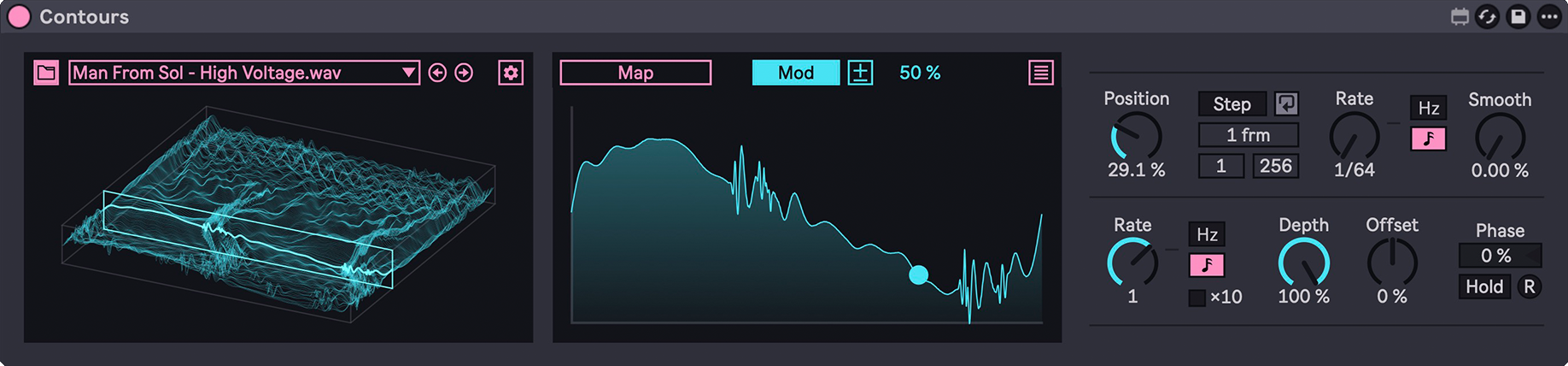Click the Depth knob
Screen dimensions: 1568x366
[1303, 263]
